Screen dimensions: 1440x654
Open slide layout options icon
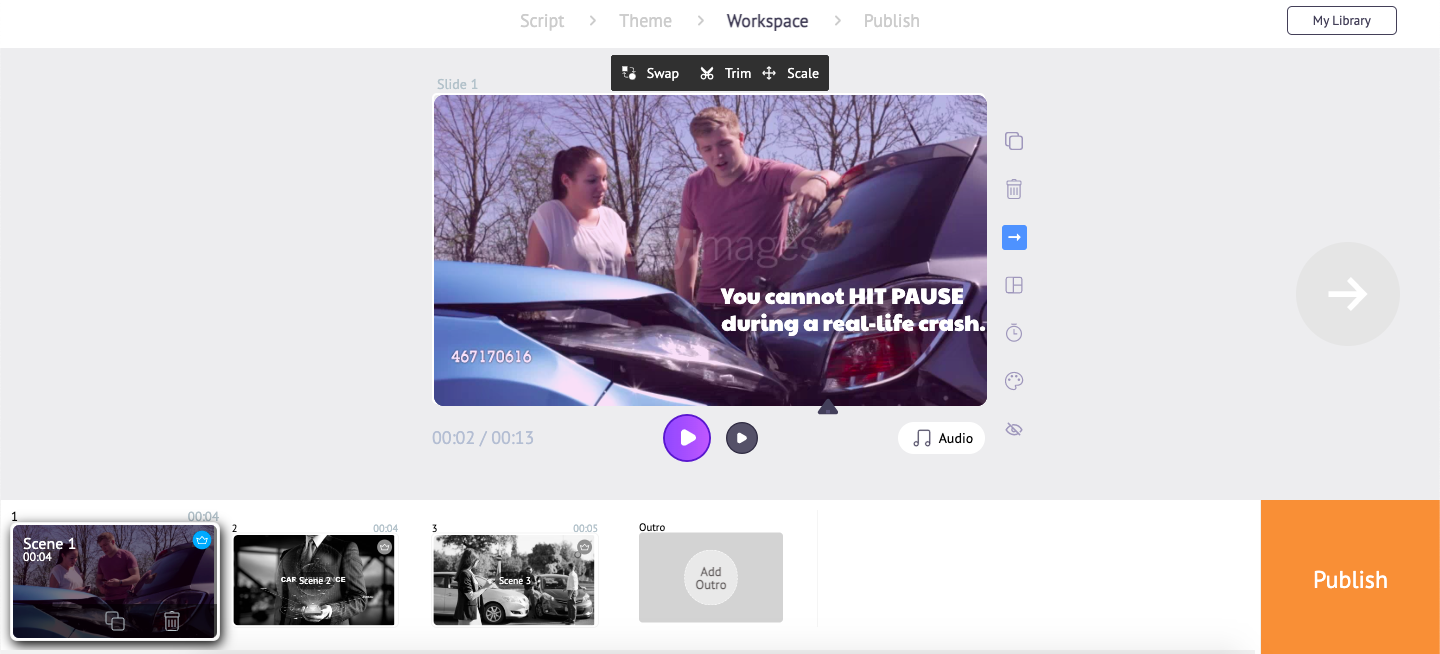(1014, 285)
